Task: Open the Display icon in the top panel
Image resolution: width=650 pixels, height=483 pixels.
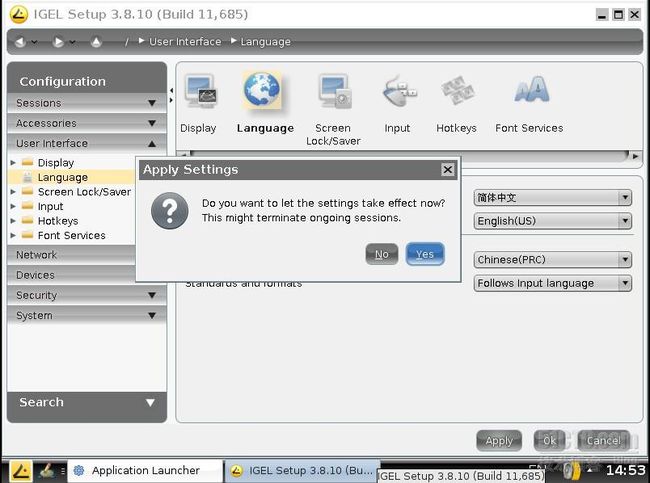Action: point(200,91)
